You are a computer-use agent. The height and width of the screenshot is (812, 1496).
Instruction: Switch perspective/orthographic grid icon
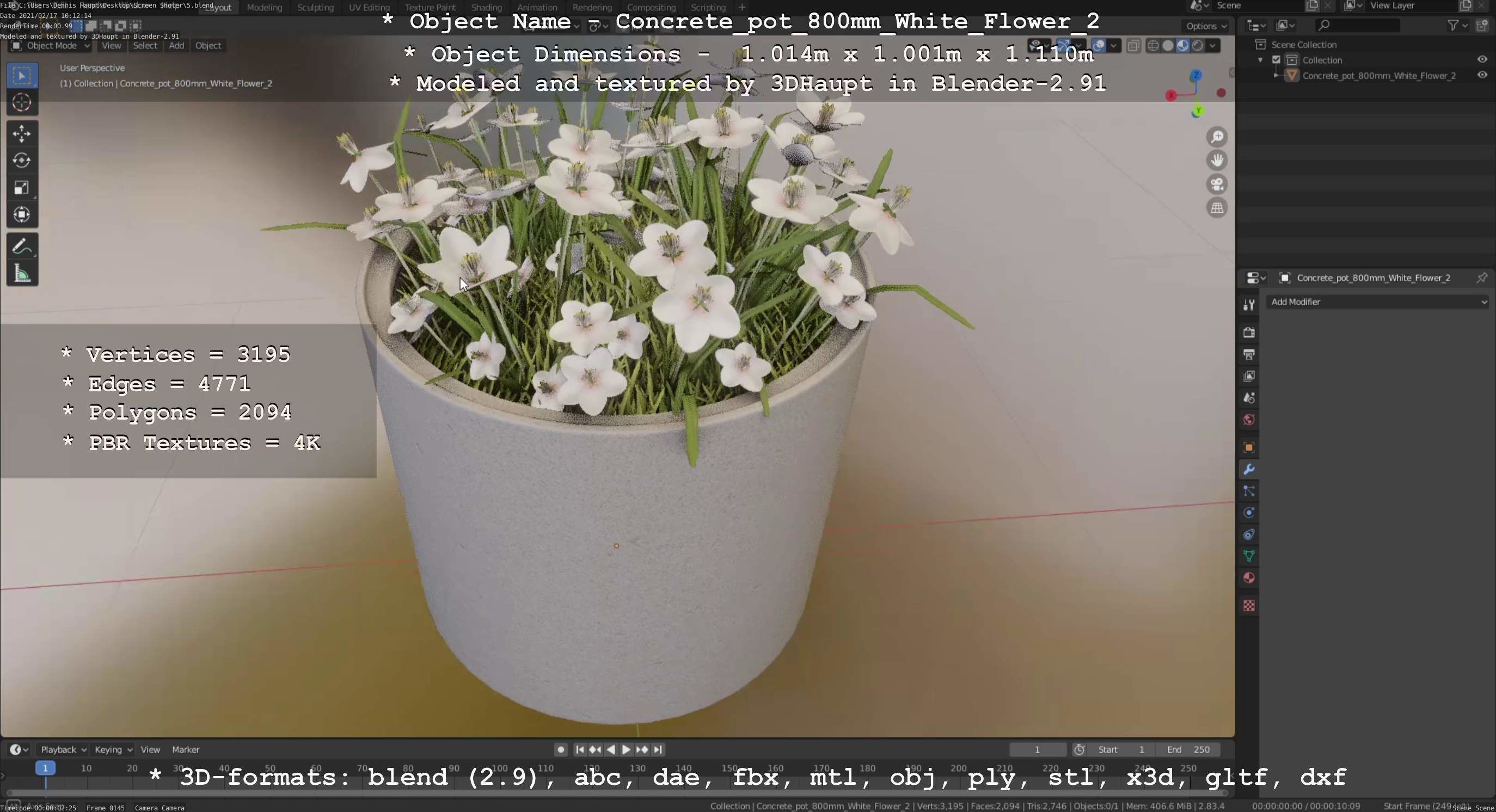[1217, 208]
